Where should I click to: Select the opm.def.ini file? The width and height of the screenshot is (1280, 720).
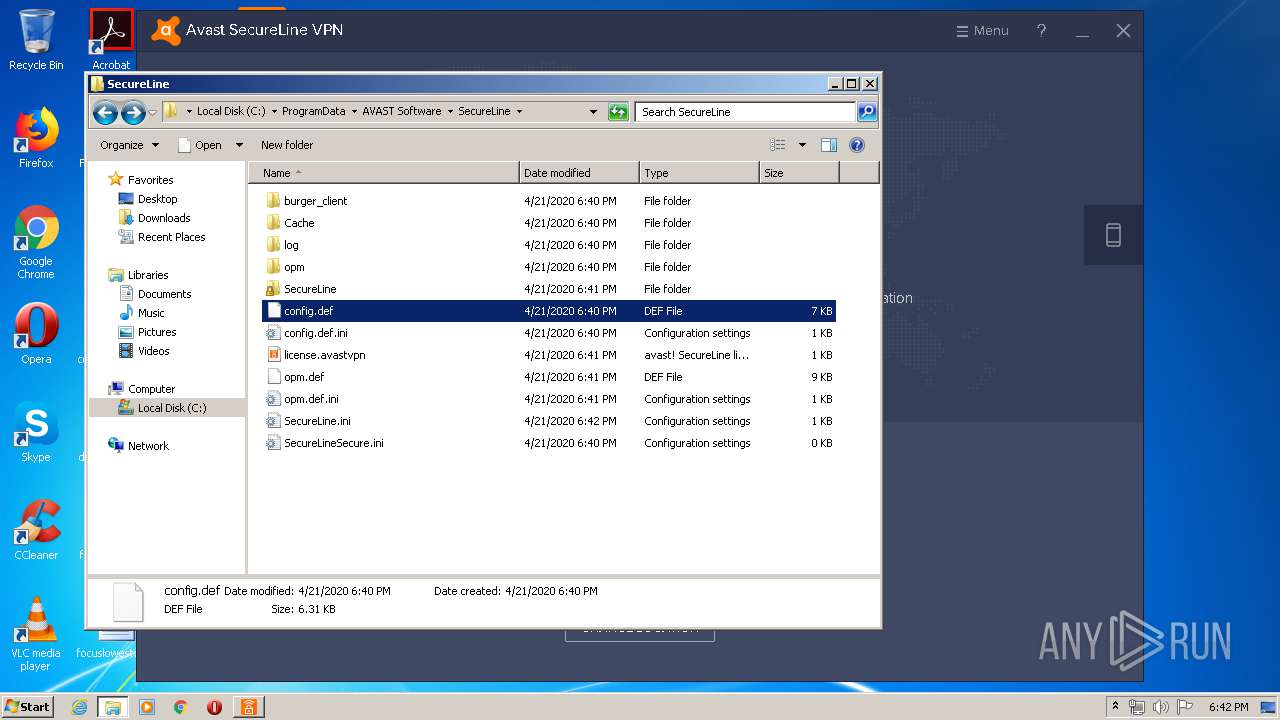pyautogui.click(x=311, y=399)
